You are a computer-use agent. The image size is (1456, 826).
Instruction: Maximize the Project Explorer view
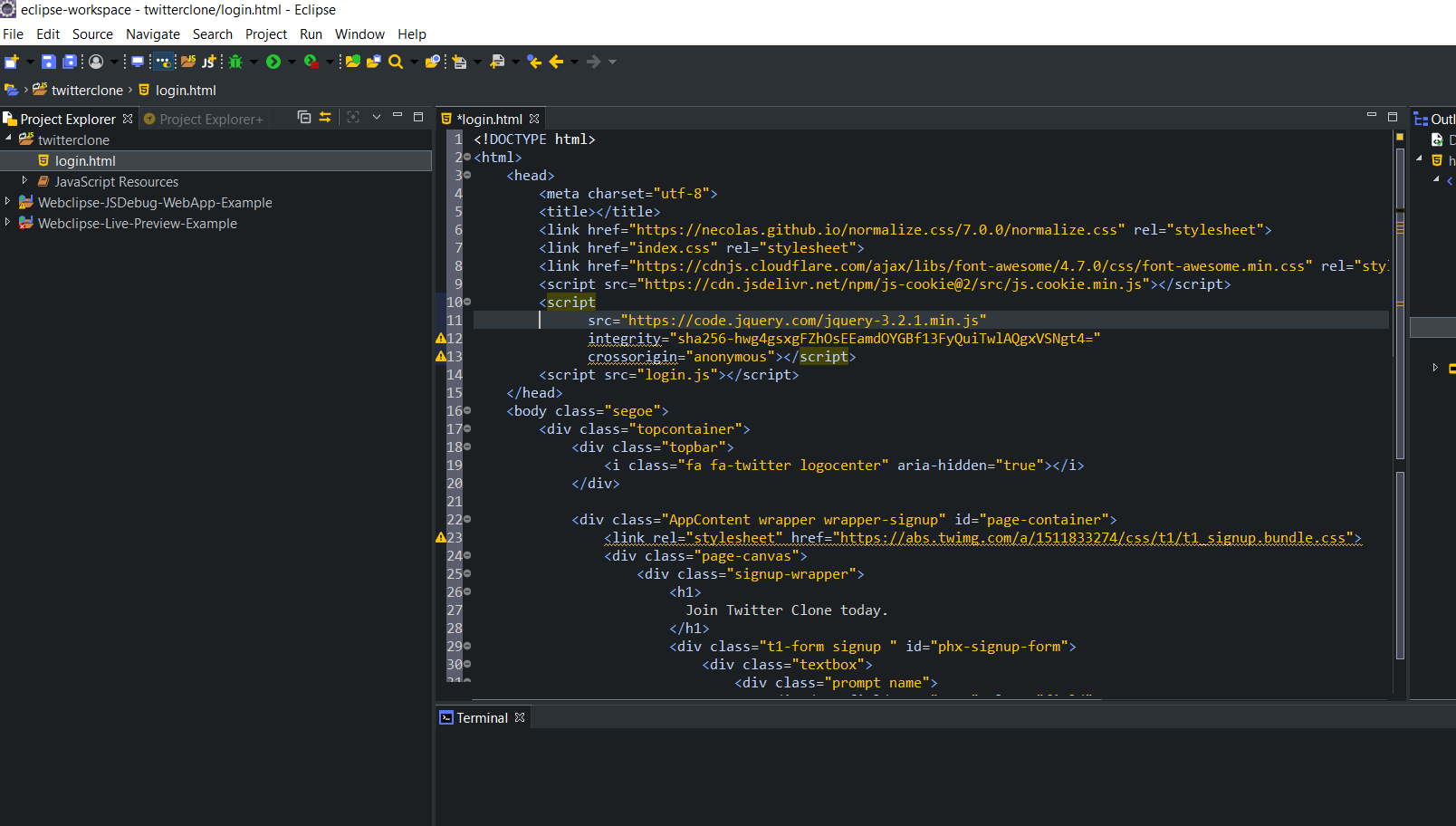coord(418,117)
